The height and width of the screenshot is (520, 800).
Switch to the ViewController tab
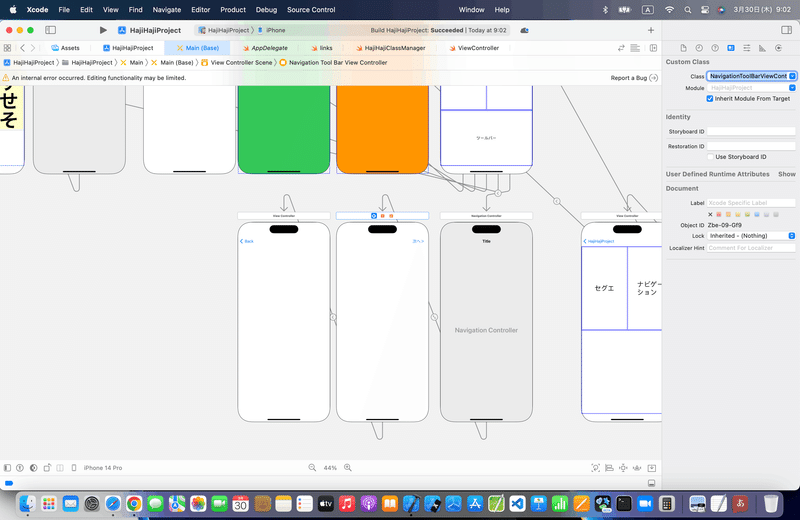[474, 48]
